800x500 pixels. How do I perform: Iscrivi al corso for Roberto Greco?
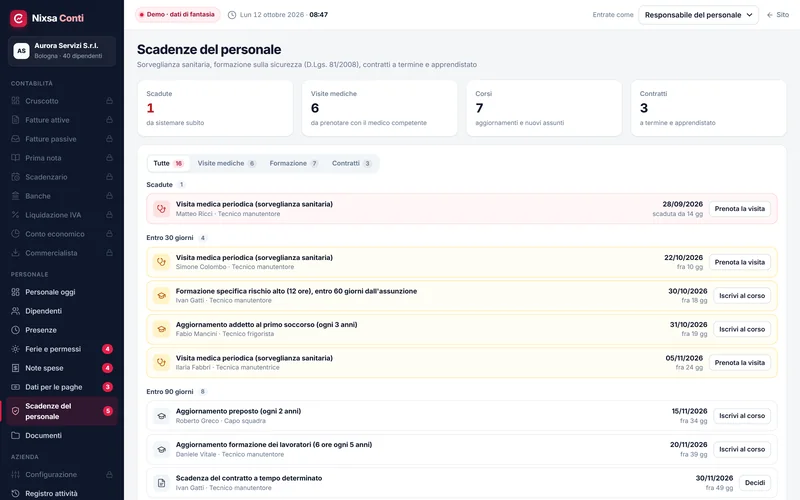(742, 416)
